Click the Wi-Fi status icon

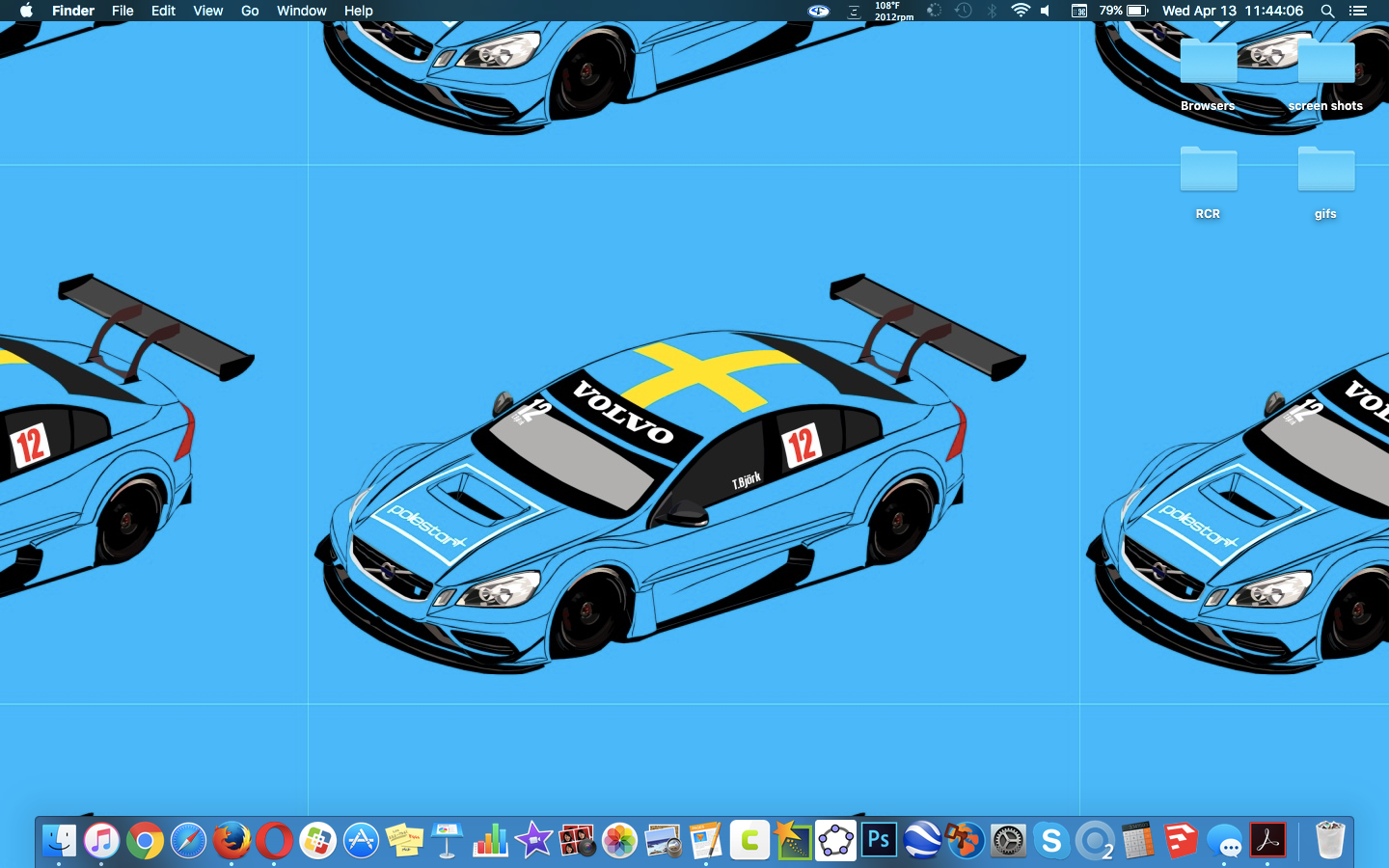click(x=1021, y=11)
